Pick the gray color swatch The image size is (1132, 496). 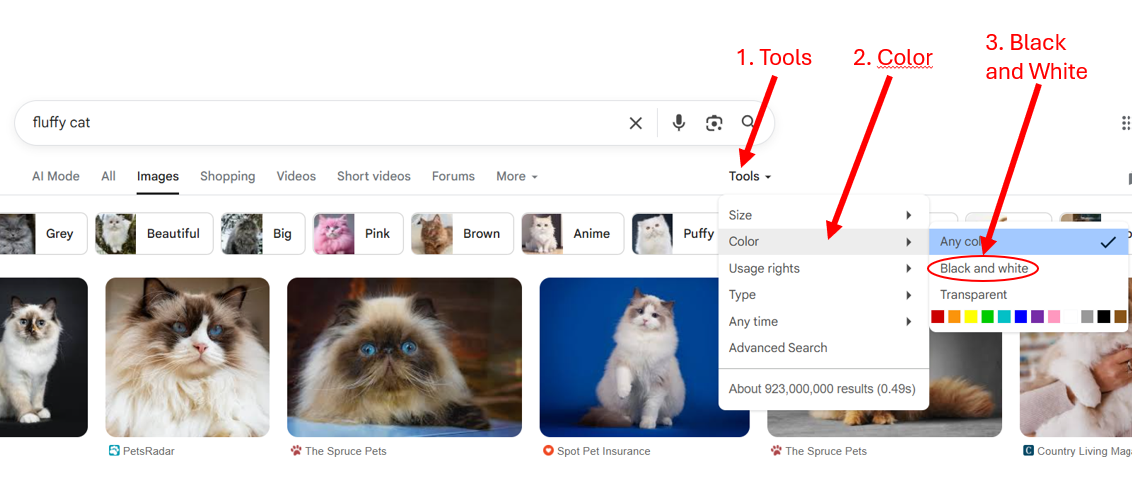pyautogui.click(x=1087, y=316)
